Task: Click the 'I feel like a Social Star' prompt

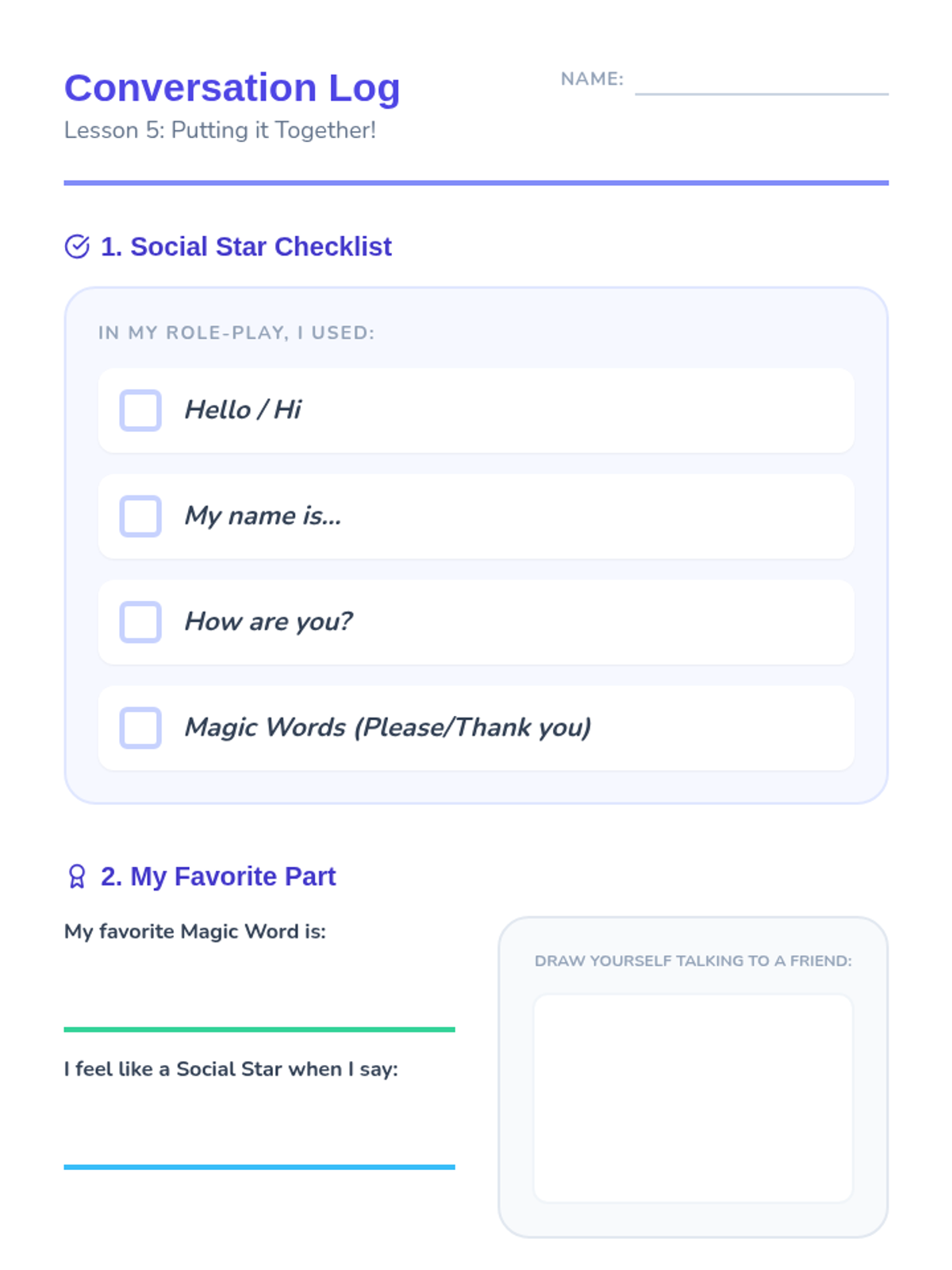Action: tap(231, 1069)
